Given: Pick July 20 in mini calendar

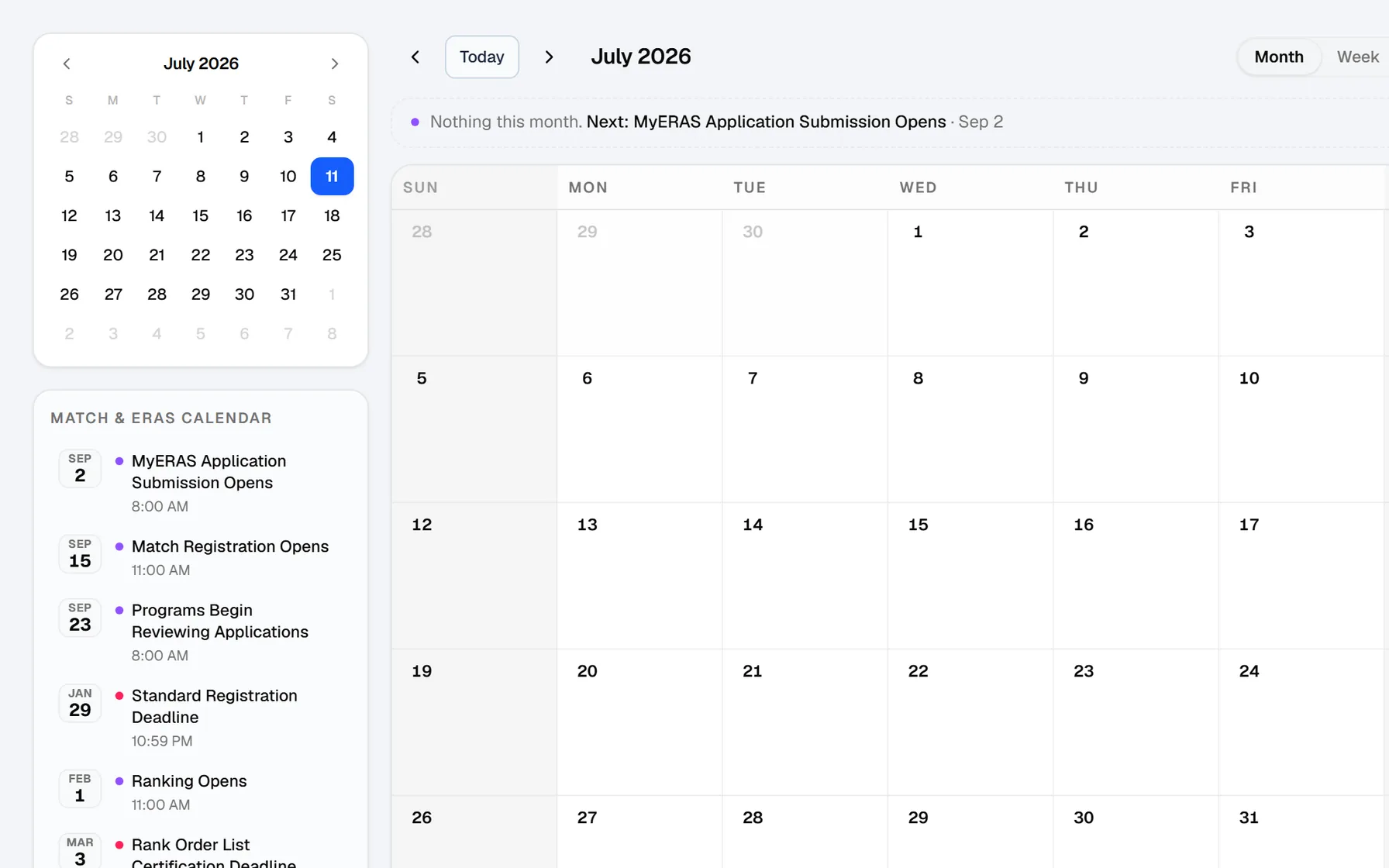Looking at the screenshot, I should pyautogui.click(x=113, y=254).
